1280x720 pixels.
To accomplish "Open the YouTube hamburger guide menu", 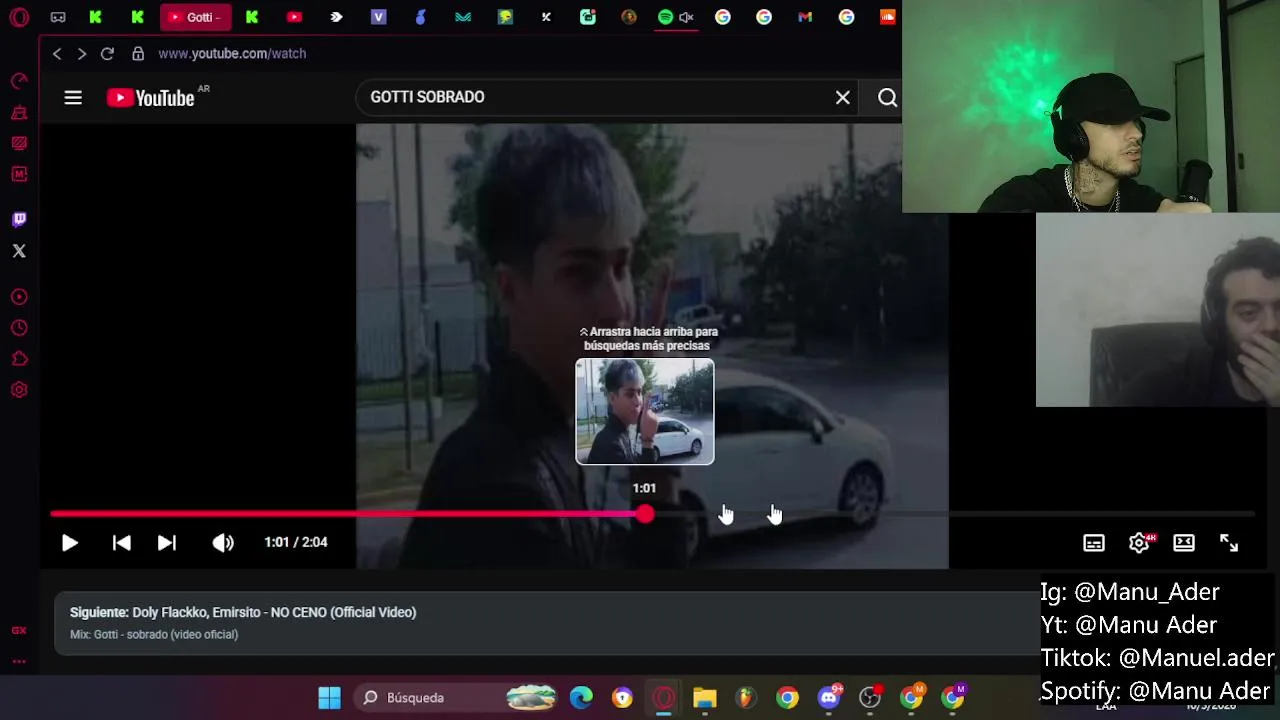I will [x=73, y=97].
